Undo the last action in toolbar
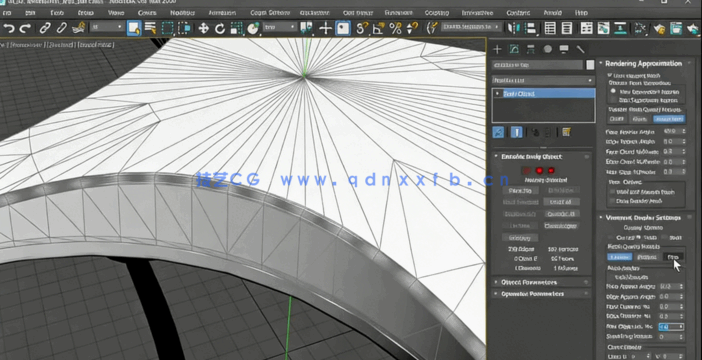702x360 pixels. click(9, 28)
